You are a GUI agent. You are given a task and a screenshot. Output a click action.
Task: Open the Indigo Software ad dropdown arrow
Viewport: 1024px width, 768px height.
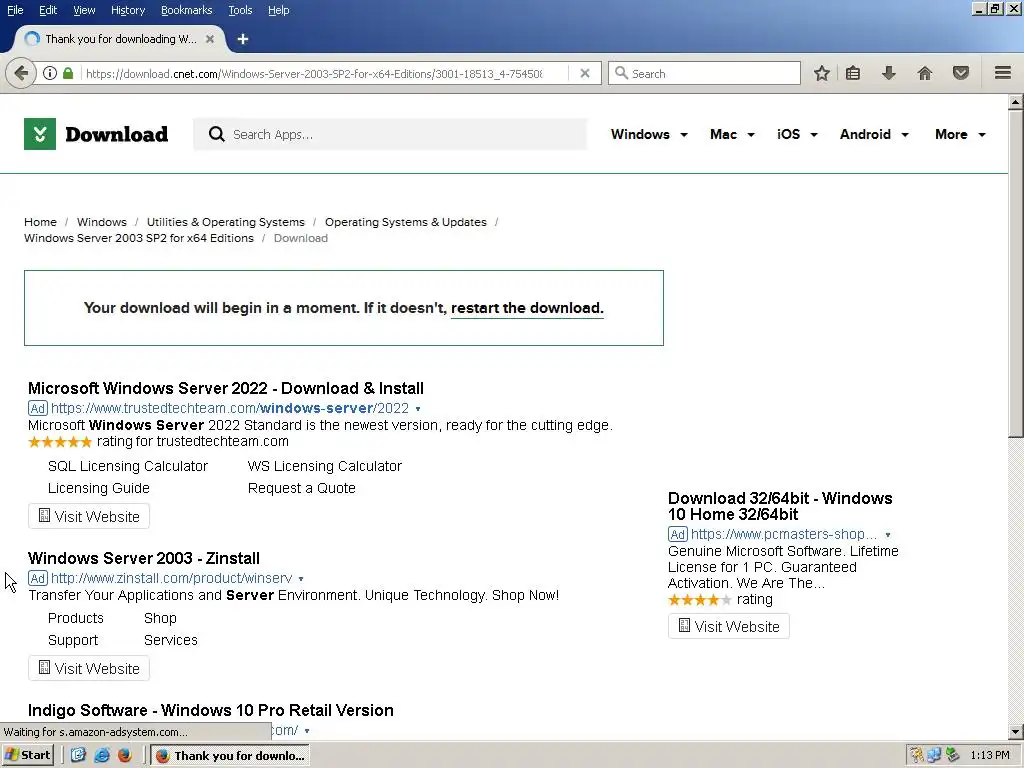[307, 731]
